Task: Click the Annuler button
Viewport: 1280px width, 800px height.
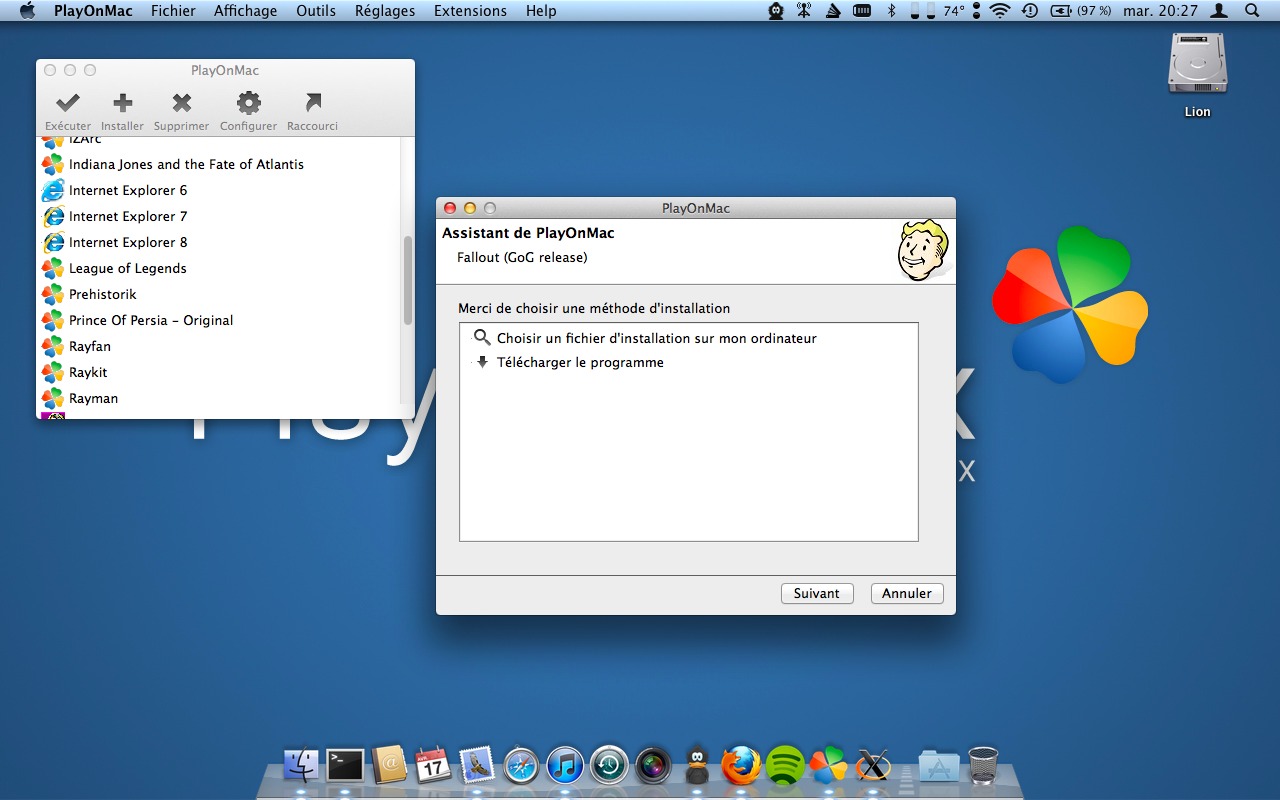Action: (906, 593)
